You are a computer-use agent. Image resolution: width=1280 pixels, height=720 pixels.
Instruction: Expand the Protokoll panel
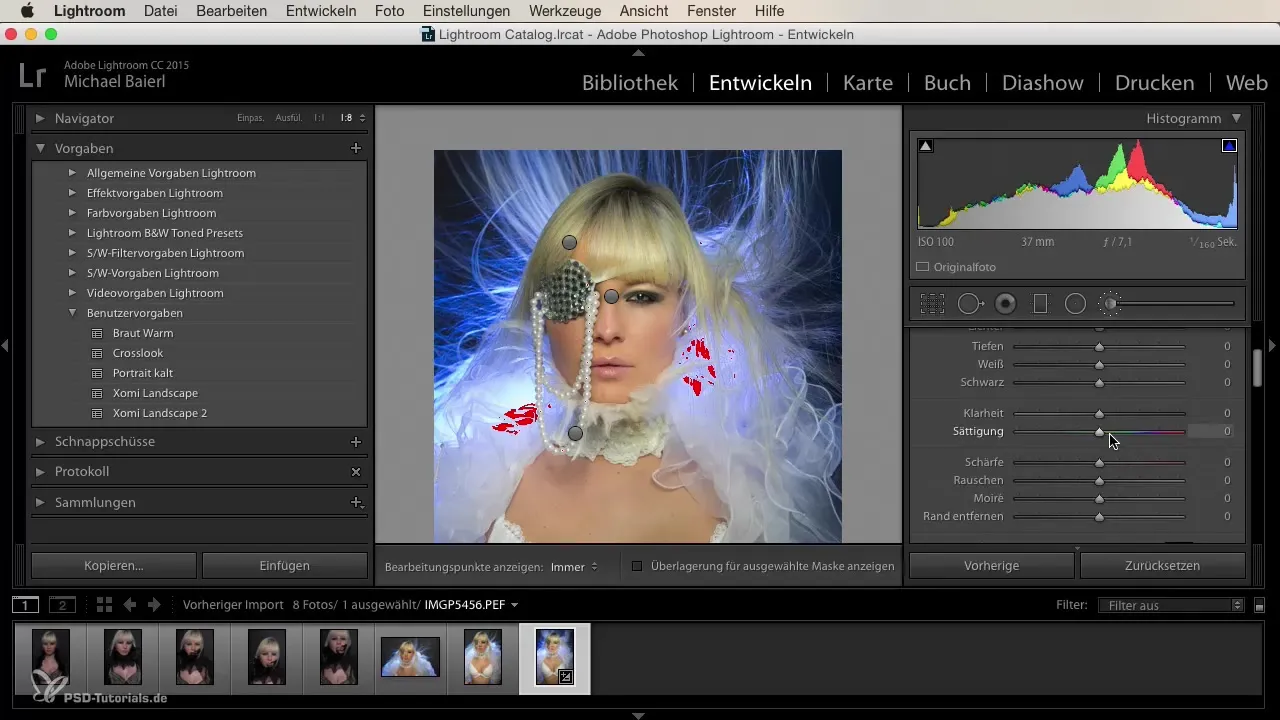(x=40, y=471)
